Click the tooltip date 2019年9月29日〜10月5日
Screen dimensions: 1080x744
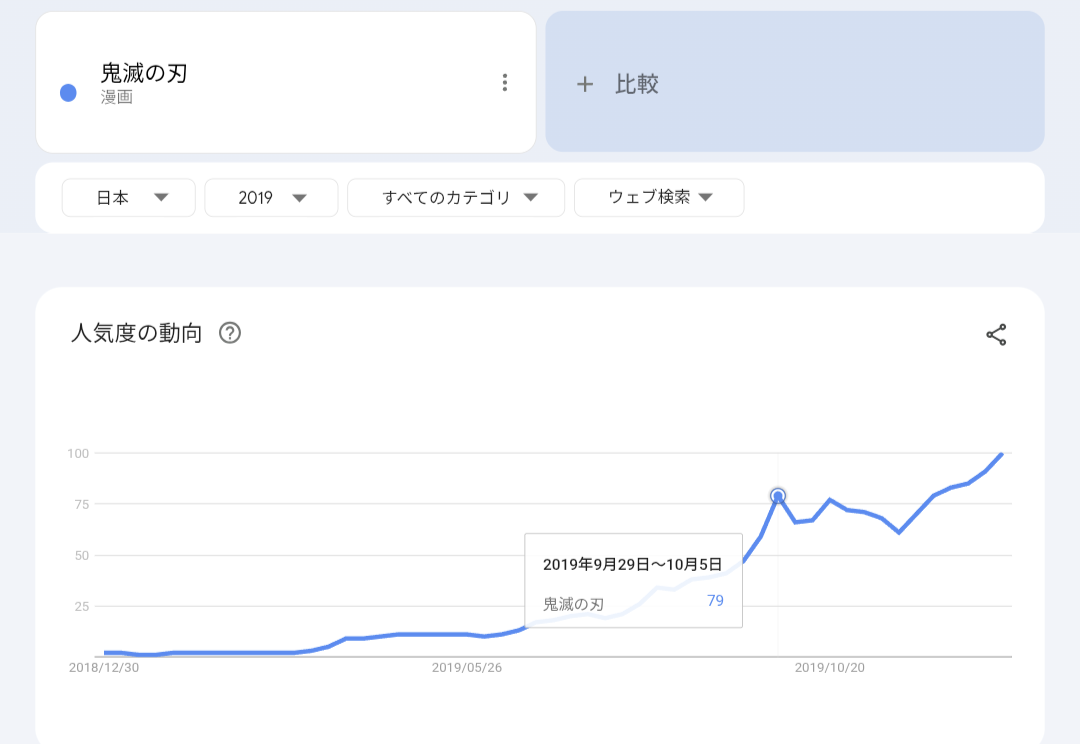632,565
